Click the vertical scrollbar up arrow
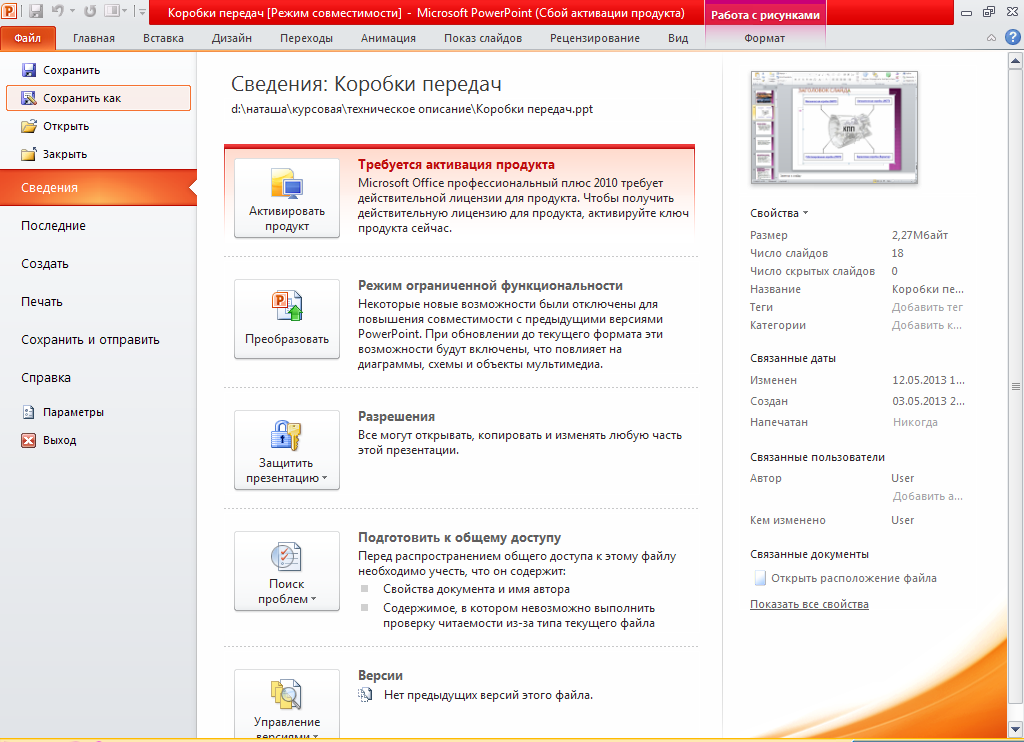Screen dimensions: 1024x742 point(1015,61)
